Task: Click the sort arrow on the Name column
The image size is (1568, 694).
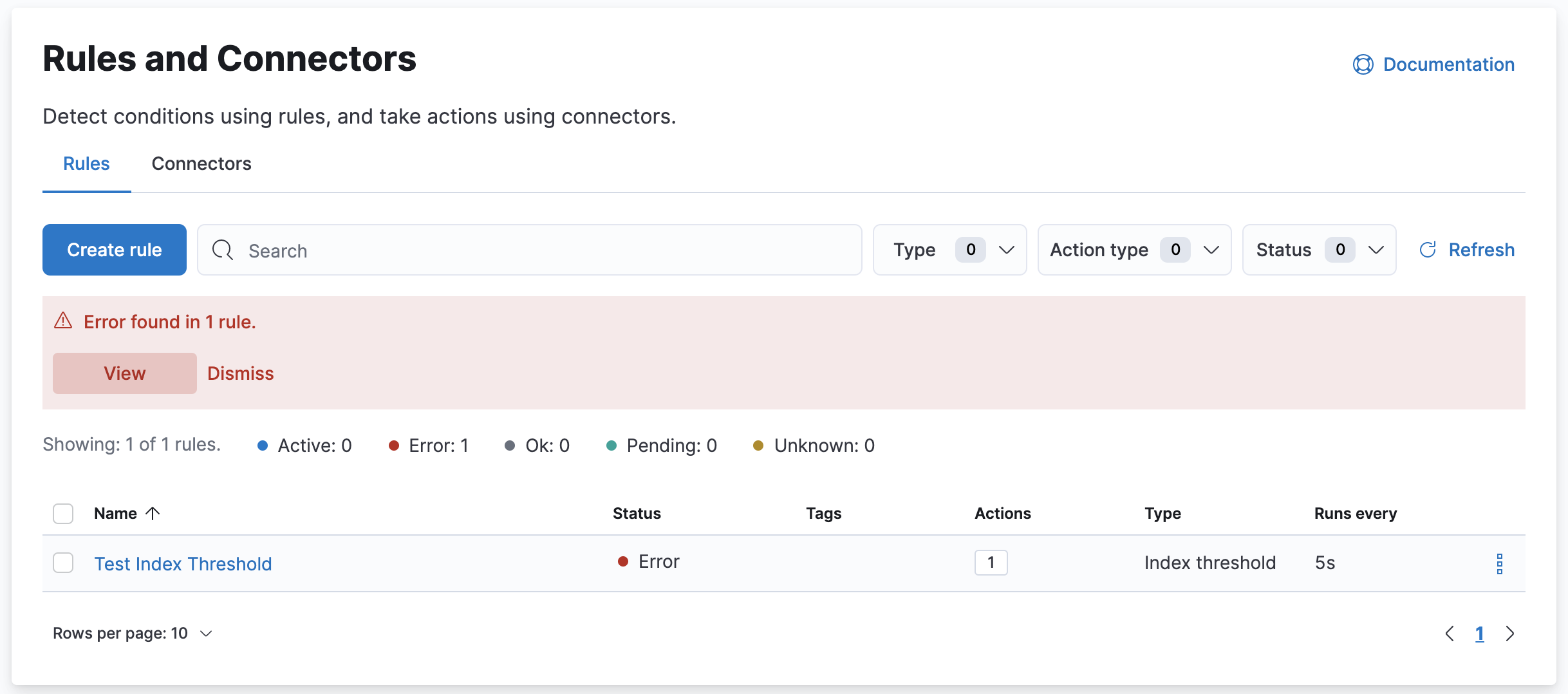Action: click(x=153, y=513)
